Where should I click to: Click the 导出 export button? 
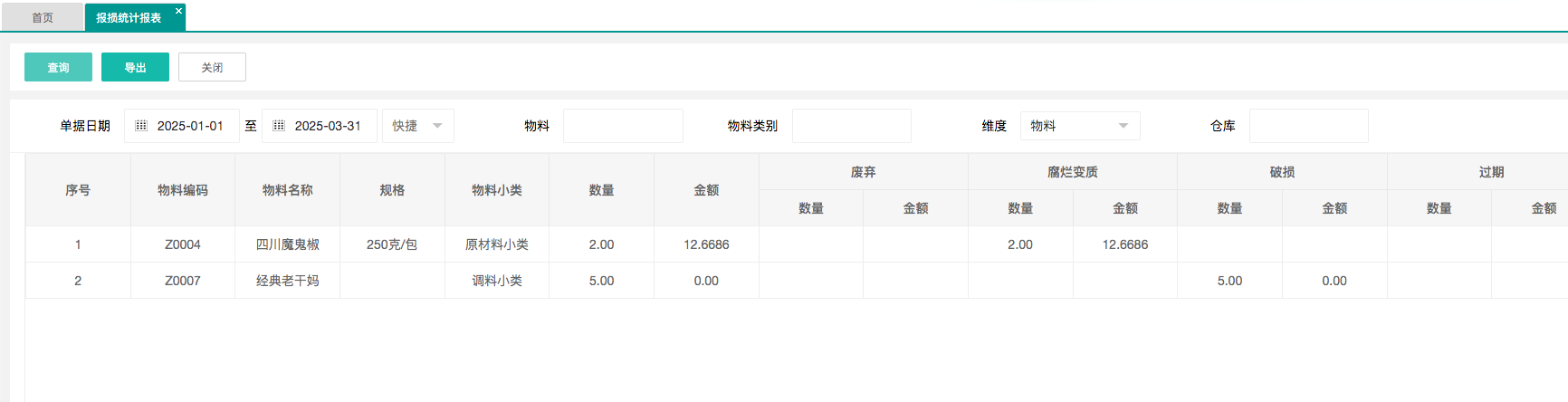click(x=135, y=67)
